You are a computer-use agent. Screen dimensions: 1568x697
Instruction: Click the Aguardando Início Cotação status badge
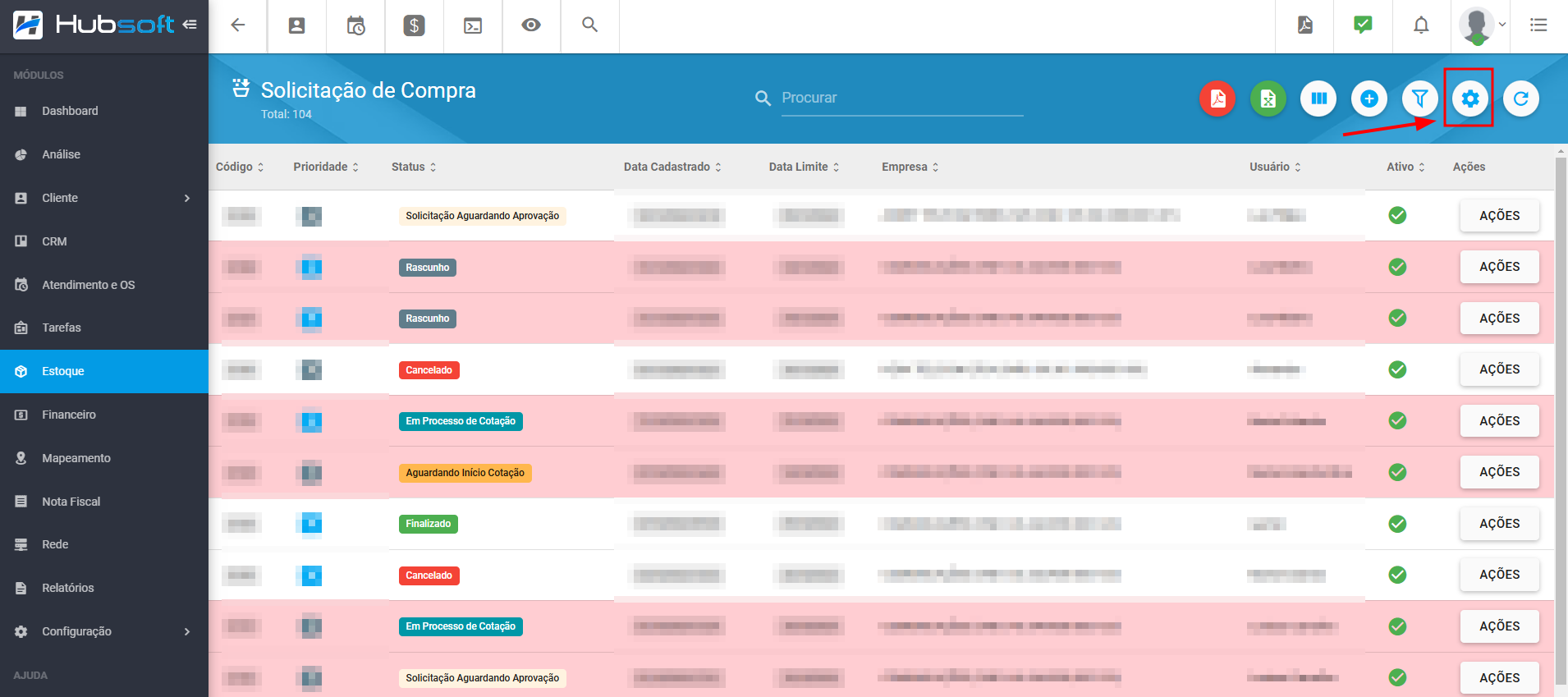(x=465, y=473)
